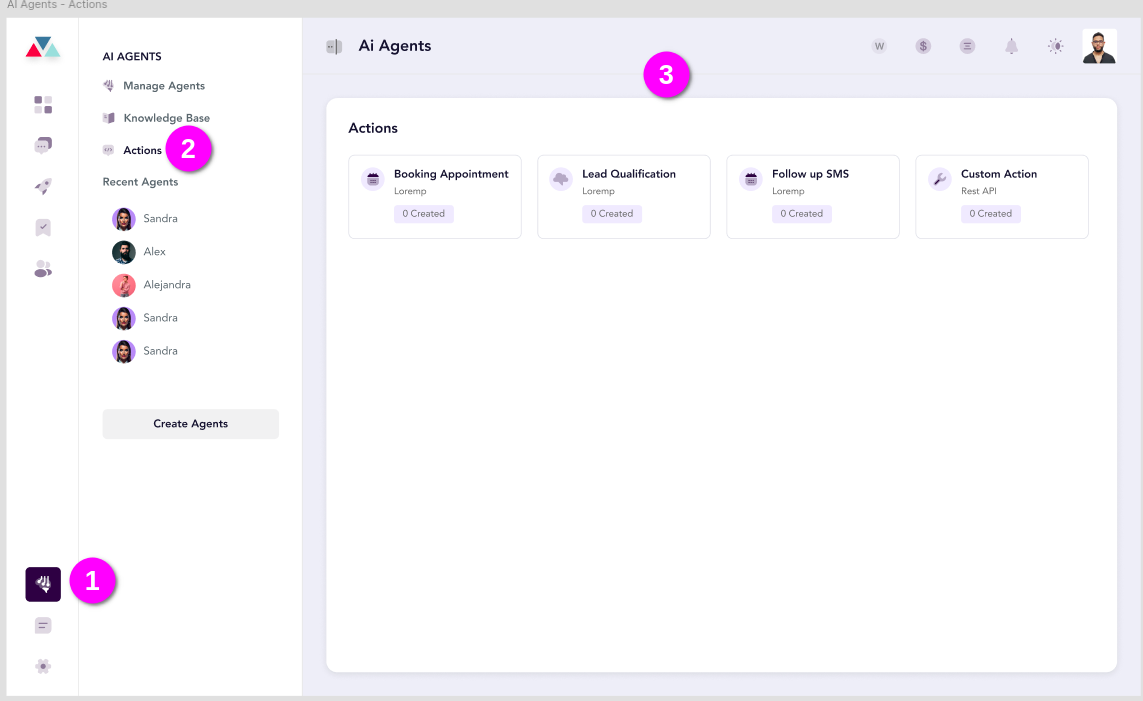Click the app logo in sidebar
This screenshot has width=1143, height=701.
pos(43,47)
